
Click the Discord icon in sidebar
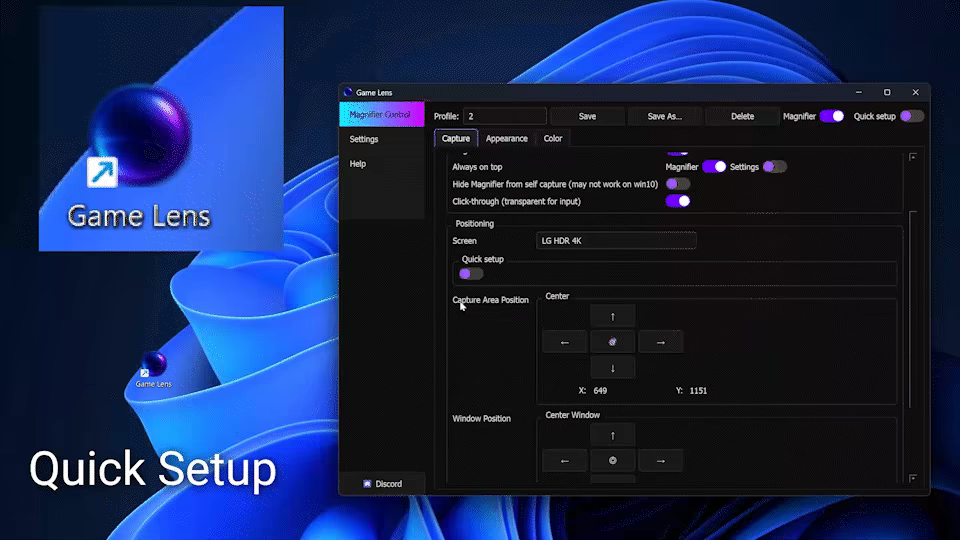[367, 484]
